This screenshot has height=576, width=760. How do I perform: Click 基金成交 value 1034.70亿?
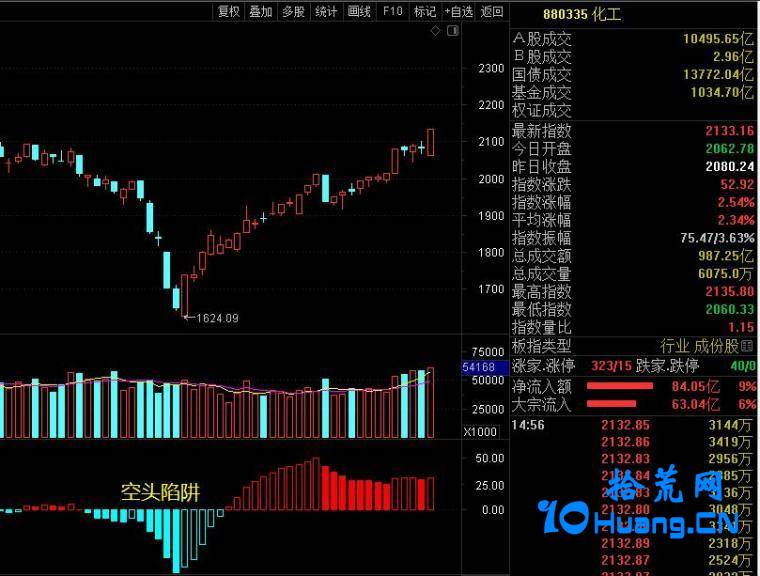click(722, 92)
